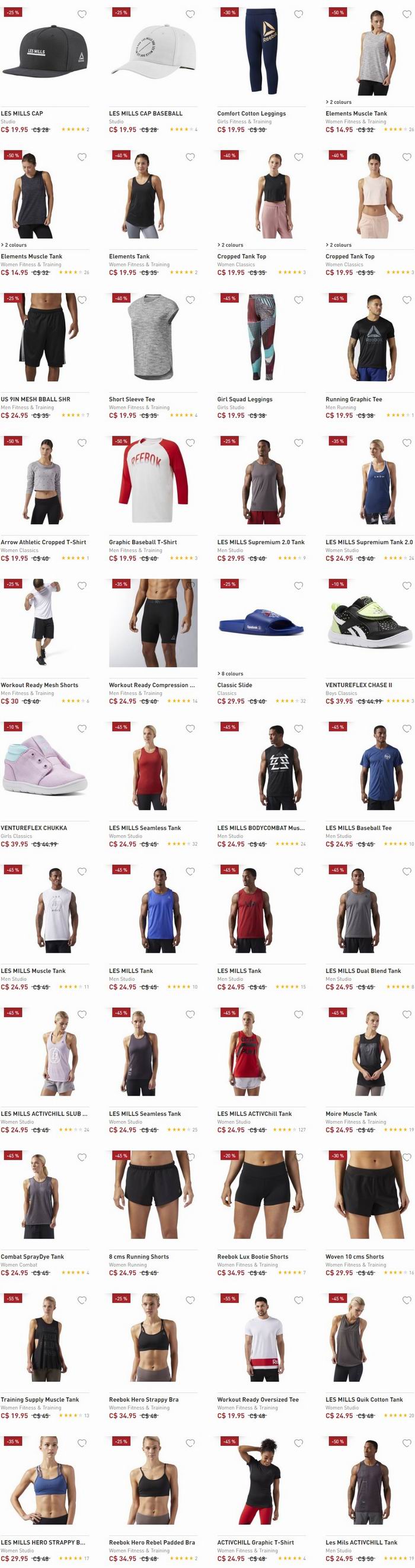Expand the 8 colours option for Classic Slide
Image resolution: width=415 pixels, height=1568 pixels.
[x=230, y=674]
